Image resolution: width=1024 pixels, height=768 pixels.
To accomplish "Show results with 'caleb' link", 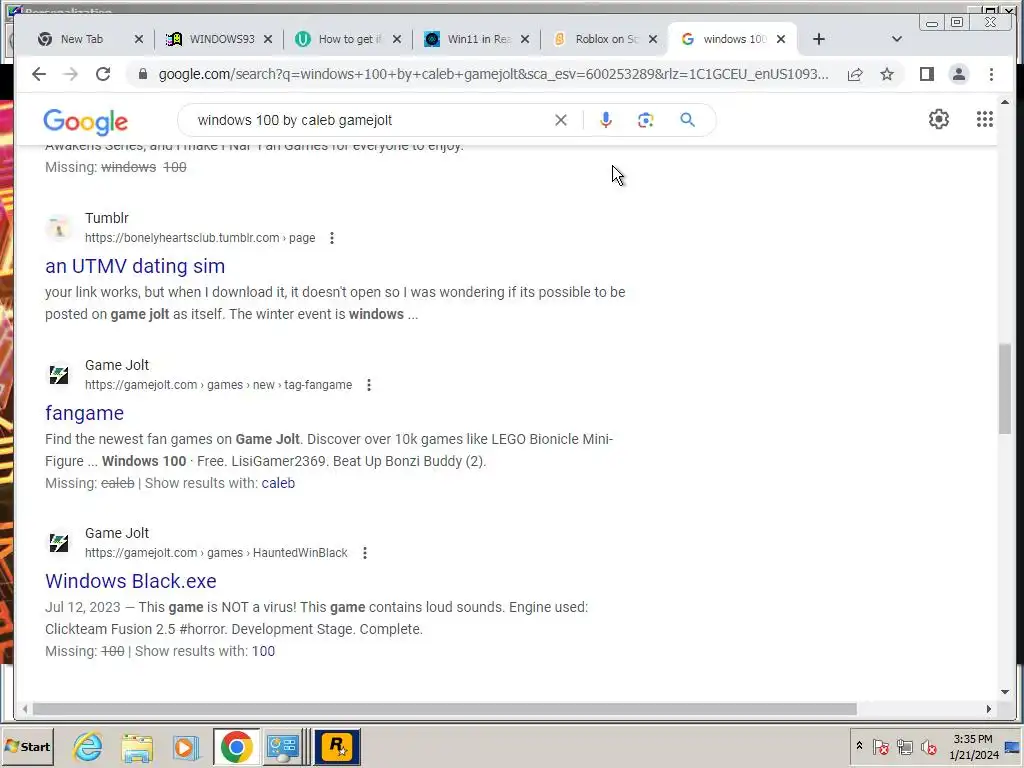I will pos(278,483).
